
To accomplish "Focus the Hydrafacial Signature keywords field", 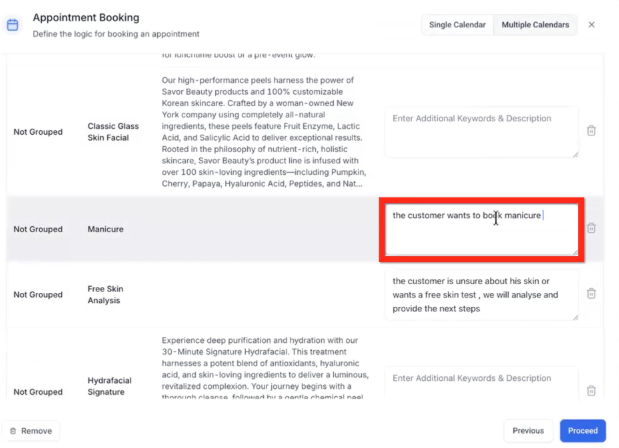I will pos(481,385).
